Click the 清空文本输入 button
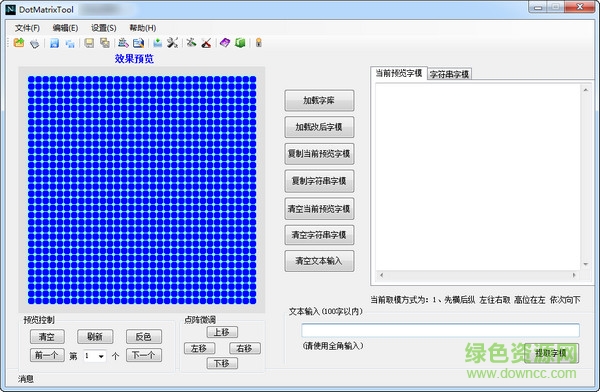 319,261
